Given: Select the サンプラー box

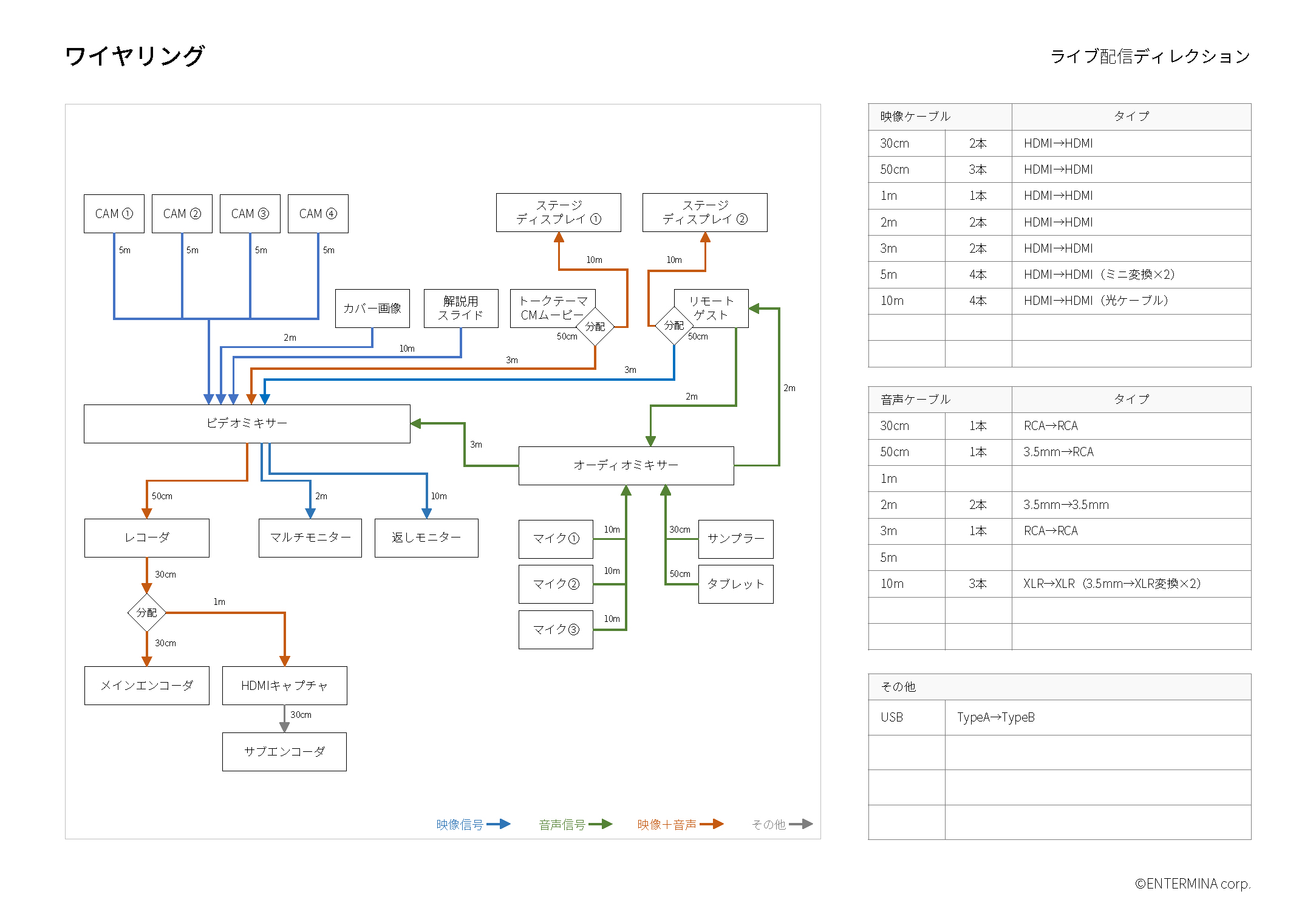Looking at the screenshot, I should click(735, 539).
